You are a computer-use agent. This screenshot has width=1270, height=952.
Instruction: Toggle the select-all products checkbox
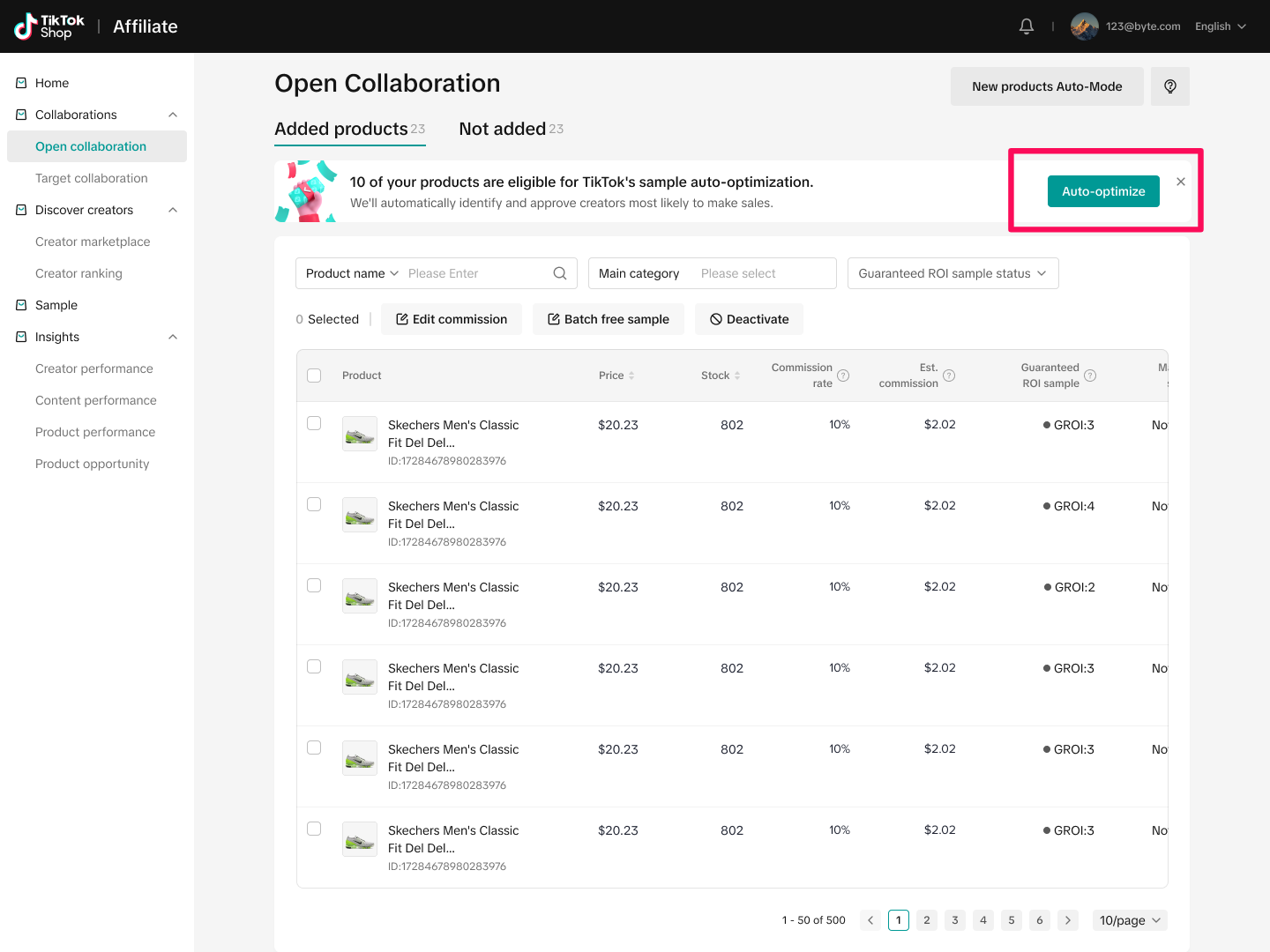tap(314, 376)
